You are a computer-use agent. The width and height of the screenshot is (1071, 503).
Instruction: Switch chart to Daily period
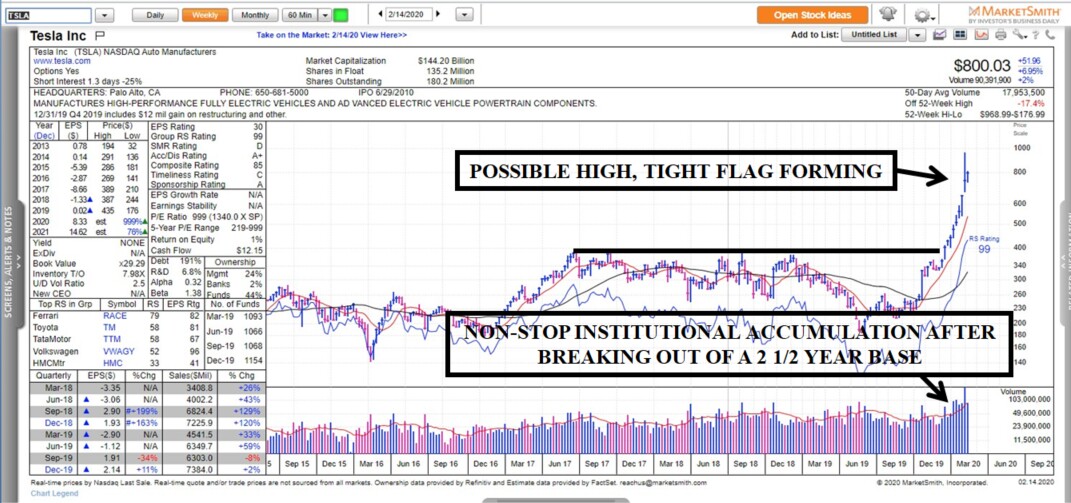155,15
